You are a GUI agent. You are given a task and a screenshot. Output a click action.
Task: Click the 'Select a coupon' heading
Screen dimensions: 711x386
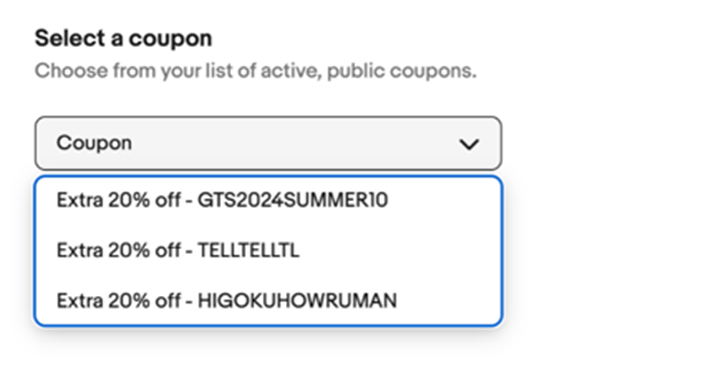click(x=123, y=38)
